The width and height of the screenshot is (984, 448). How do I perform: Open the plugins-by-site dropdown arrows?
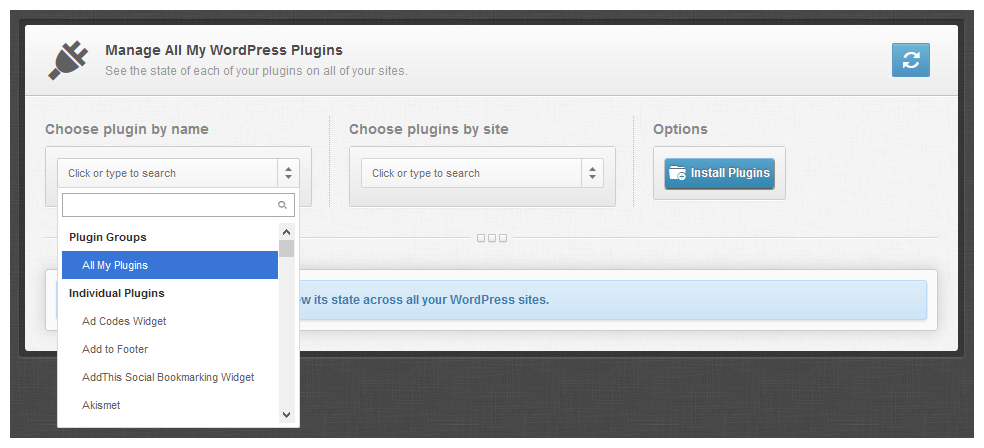pyautogui.click(x=592, y=173)
